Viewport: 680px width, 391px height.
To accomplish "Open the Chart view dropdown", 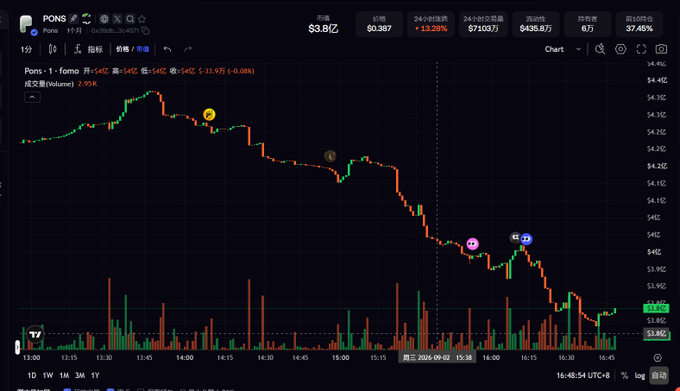I will 562,49.
